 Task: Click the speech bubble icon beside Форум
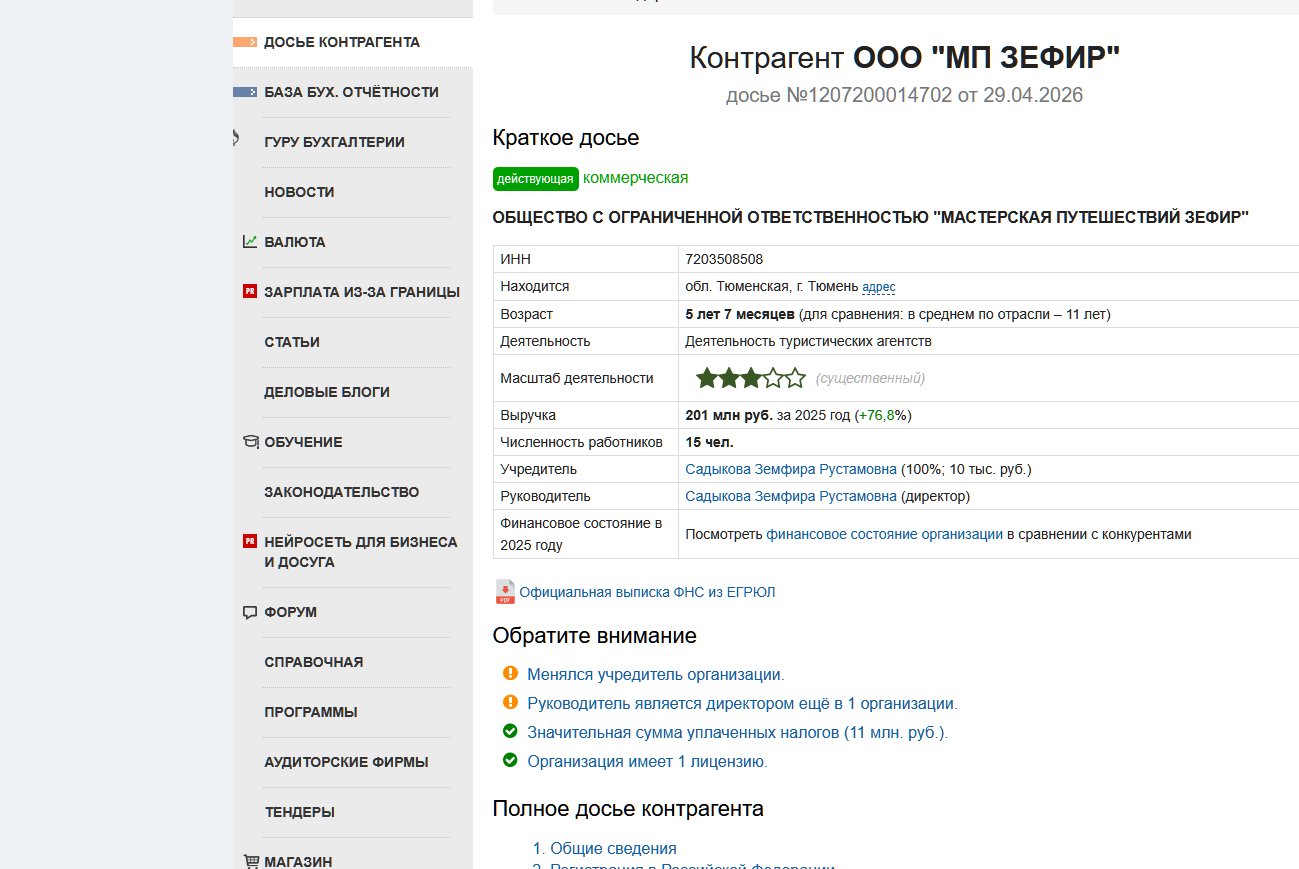pyautogui.click(x=250, y=612)
